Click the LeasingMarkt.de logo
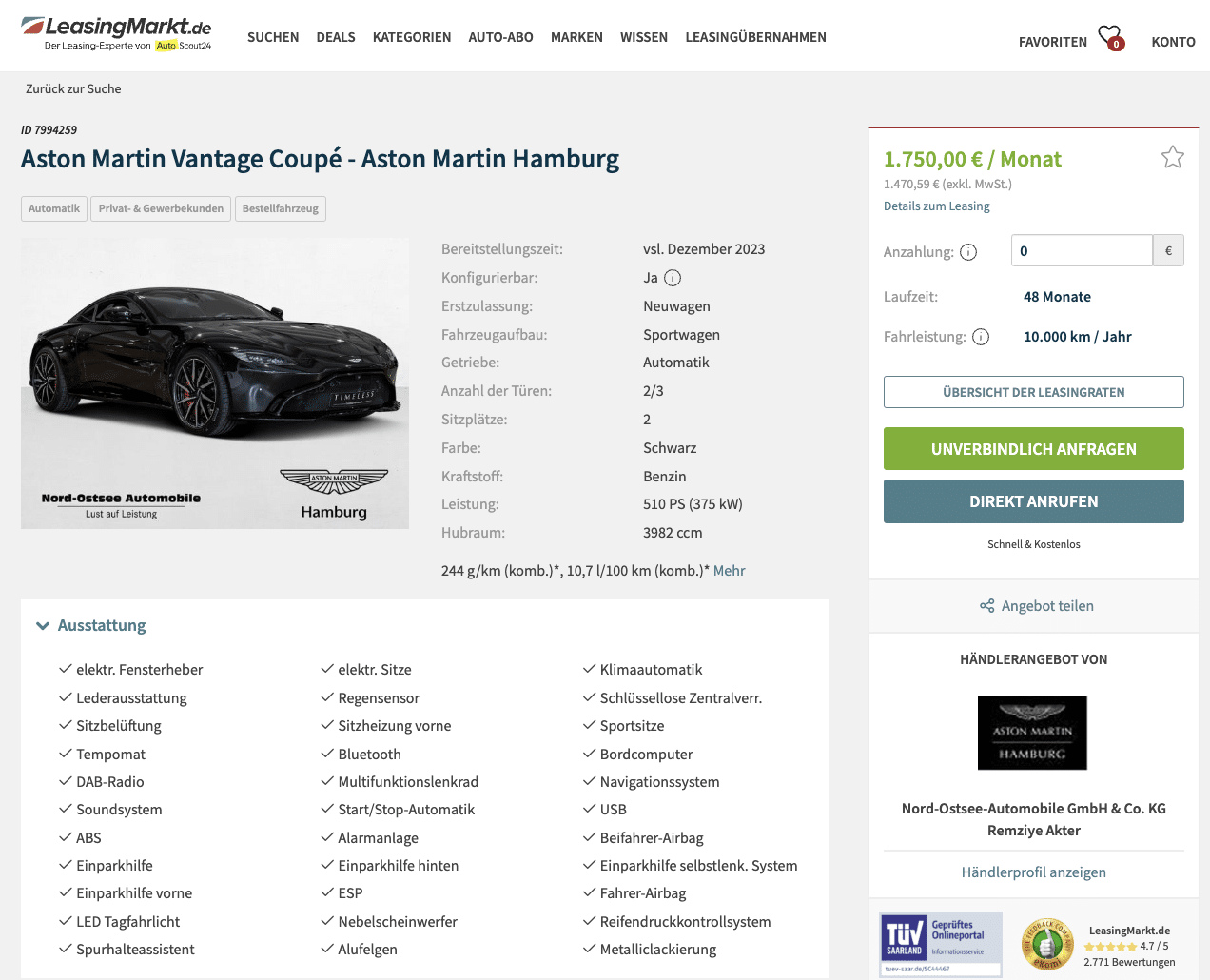Screen dimensions: 1210x980 coord(116,33)
